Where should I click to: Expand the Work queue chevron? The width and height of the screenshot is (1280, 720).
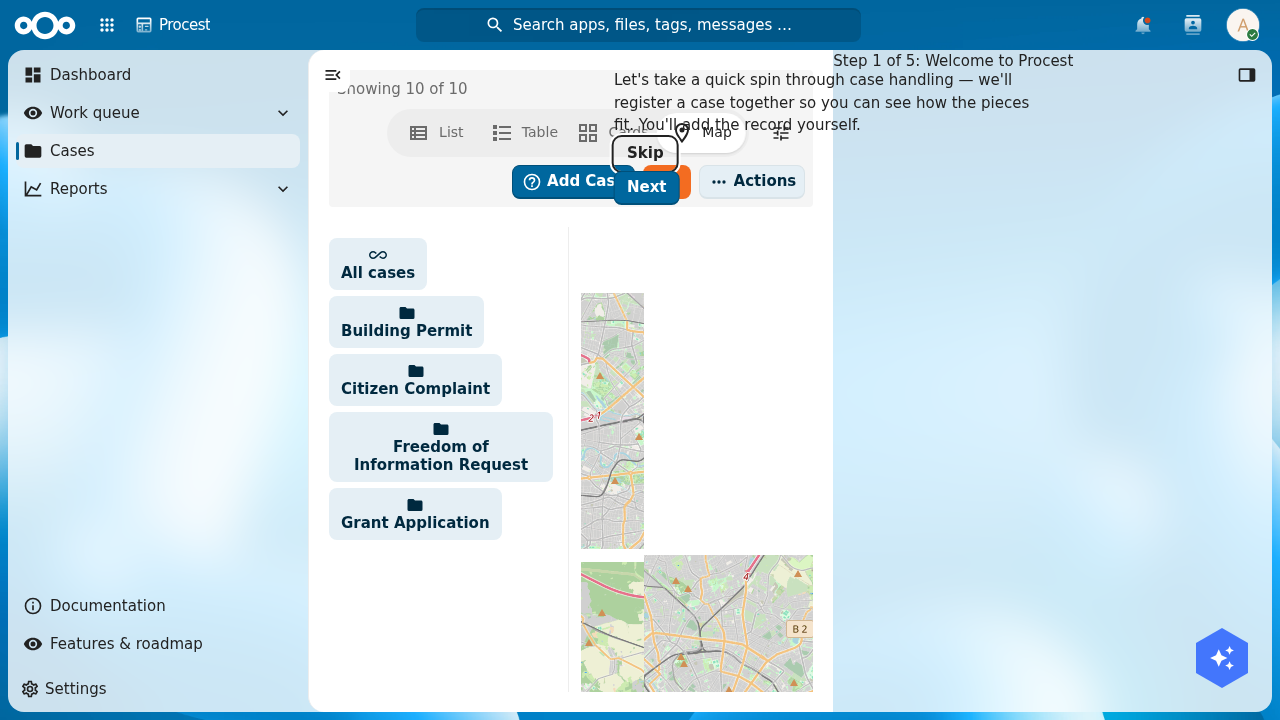(x=283, y=113)
